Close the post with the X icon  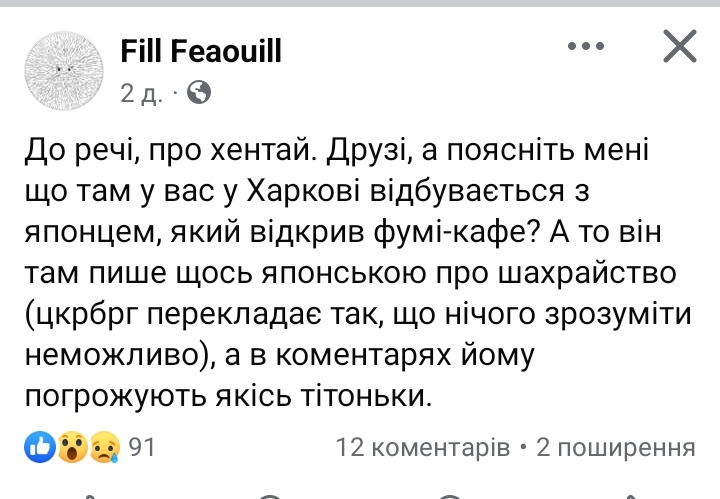pos(680,47)
